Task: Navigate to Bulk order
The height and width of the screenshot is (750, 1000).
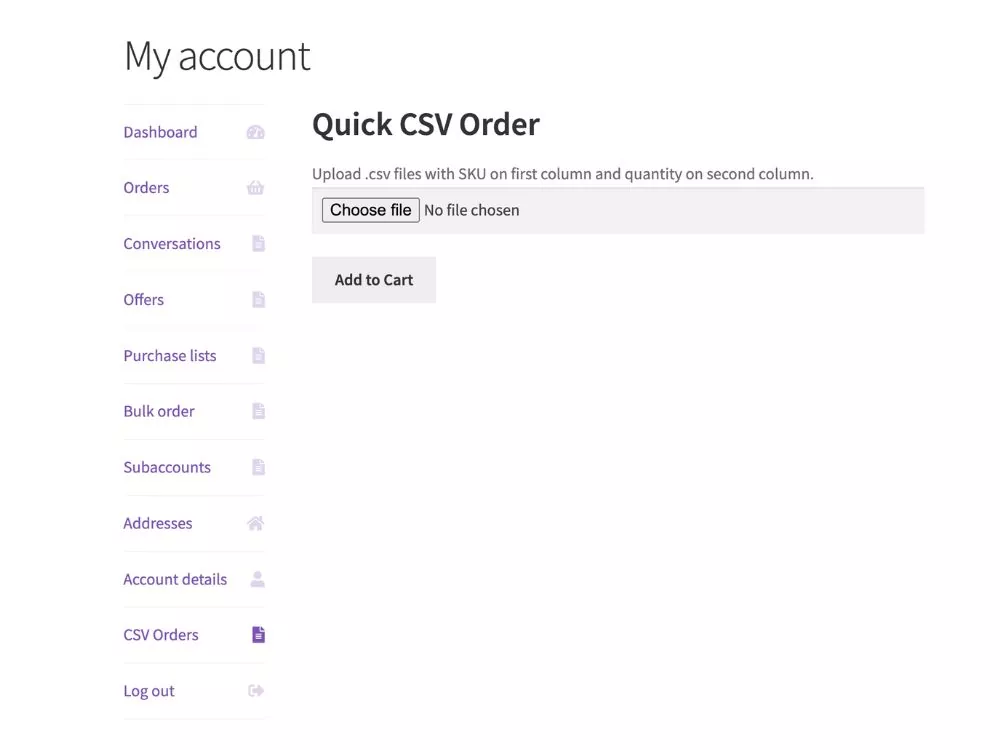Action: click(x=159, y=411)
